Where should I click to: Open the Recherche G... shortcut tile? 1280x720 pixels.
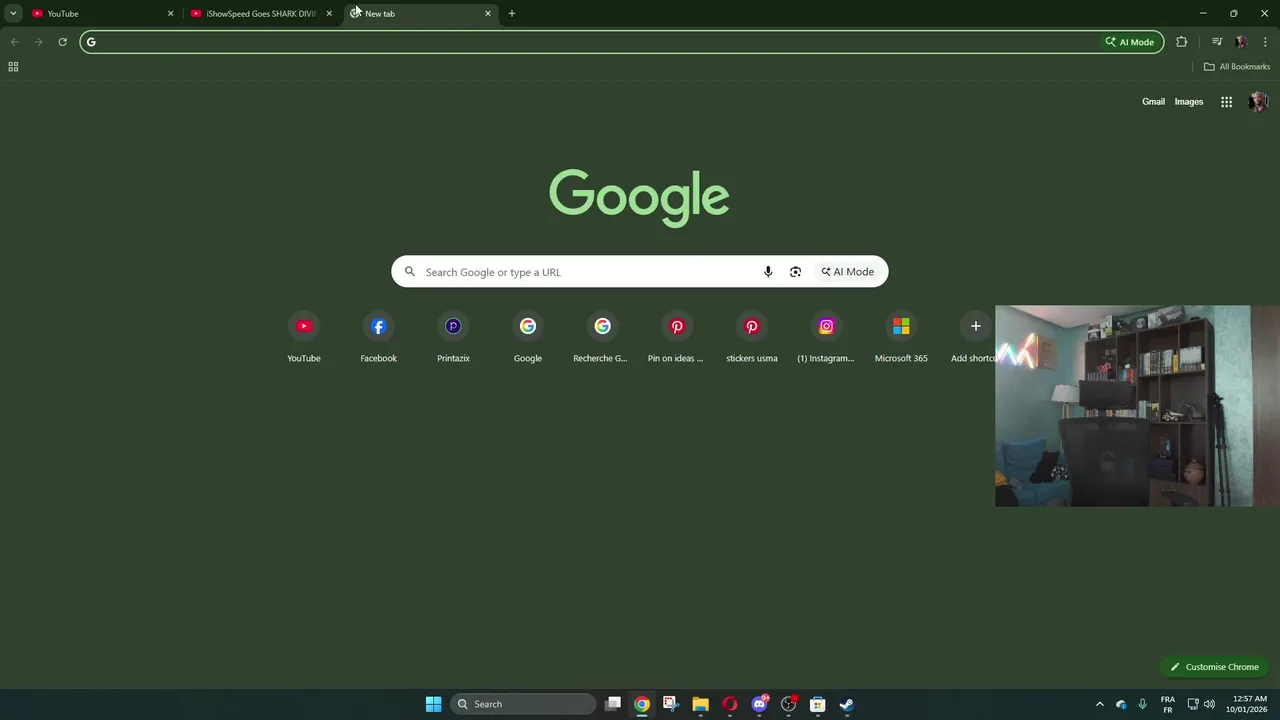pyautogui.click(x=602, y=337)
